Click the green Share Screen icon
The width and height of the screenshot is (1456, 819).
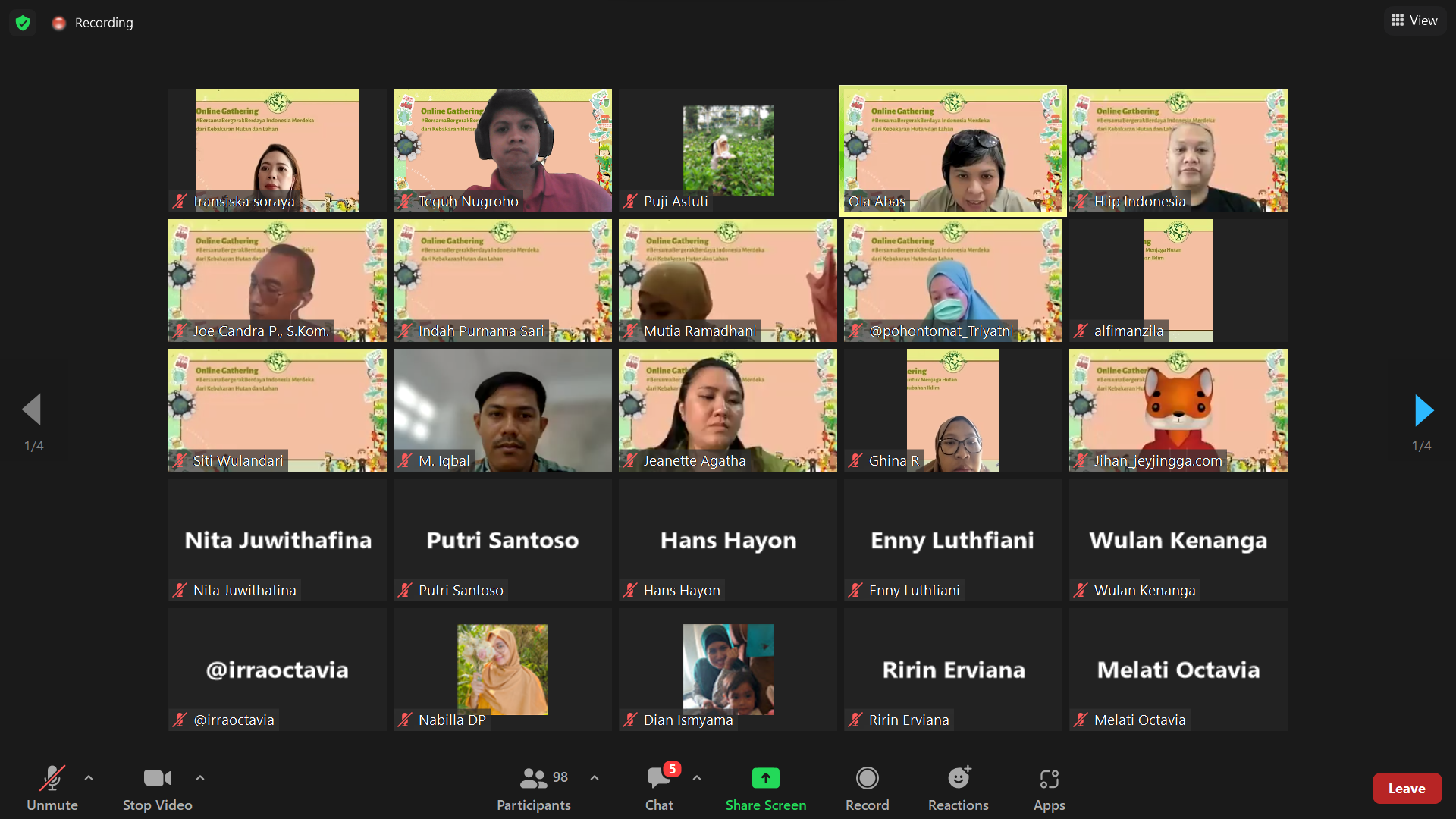[x=765, y=778]
